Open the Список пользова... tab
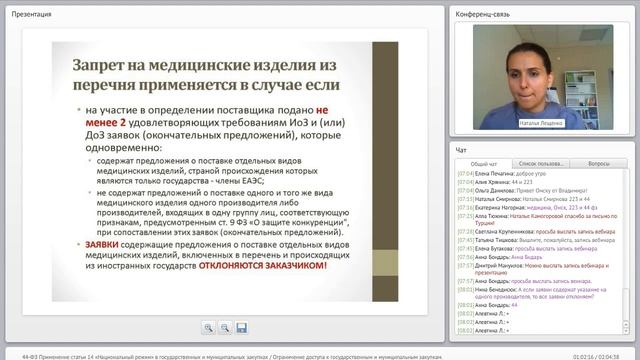Viewport: 640px width, 360px height. click(541, 164)
